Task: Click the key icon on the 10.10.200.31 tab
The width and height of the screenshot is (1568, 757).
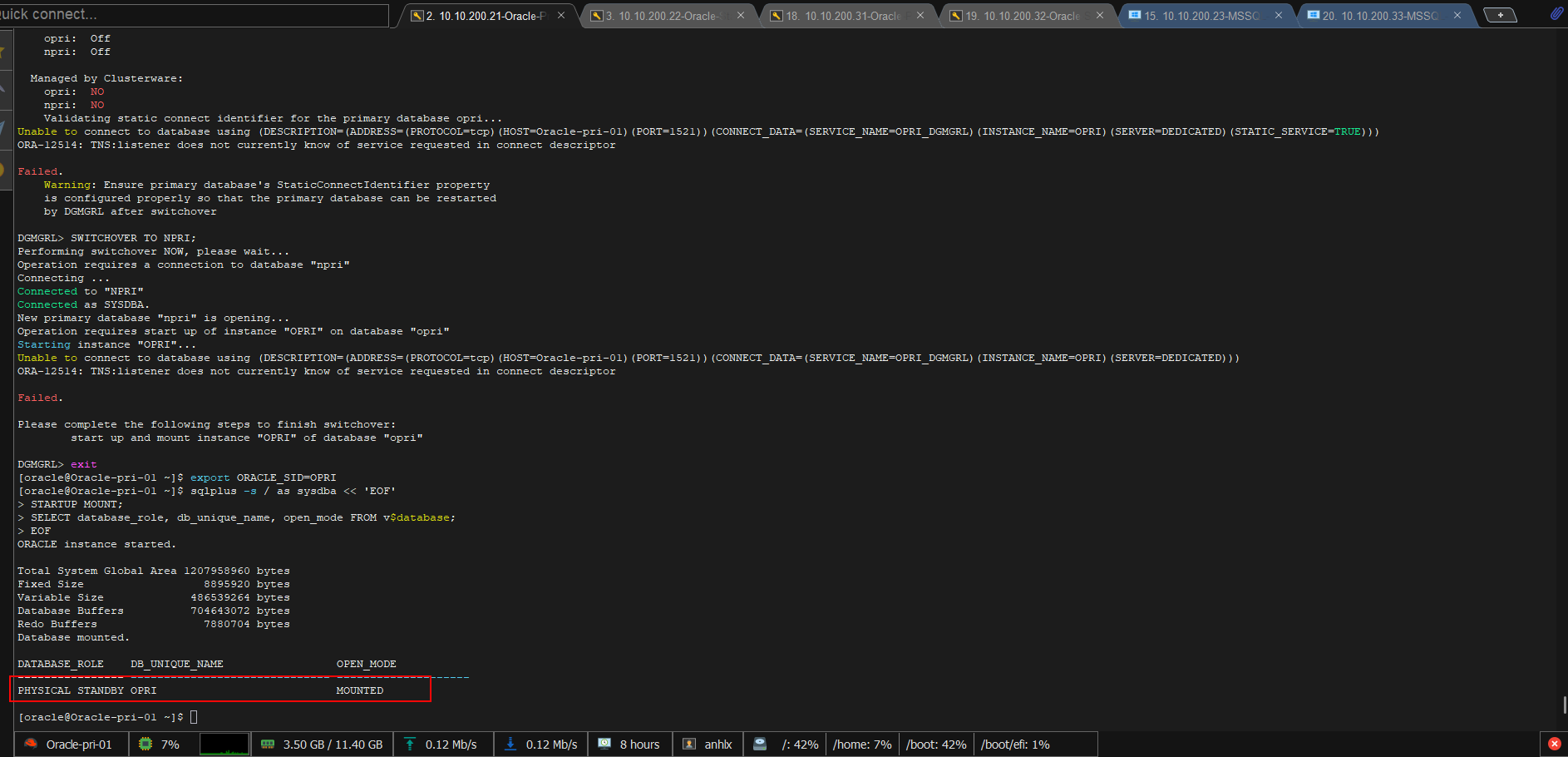Action: coord(777,16)
